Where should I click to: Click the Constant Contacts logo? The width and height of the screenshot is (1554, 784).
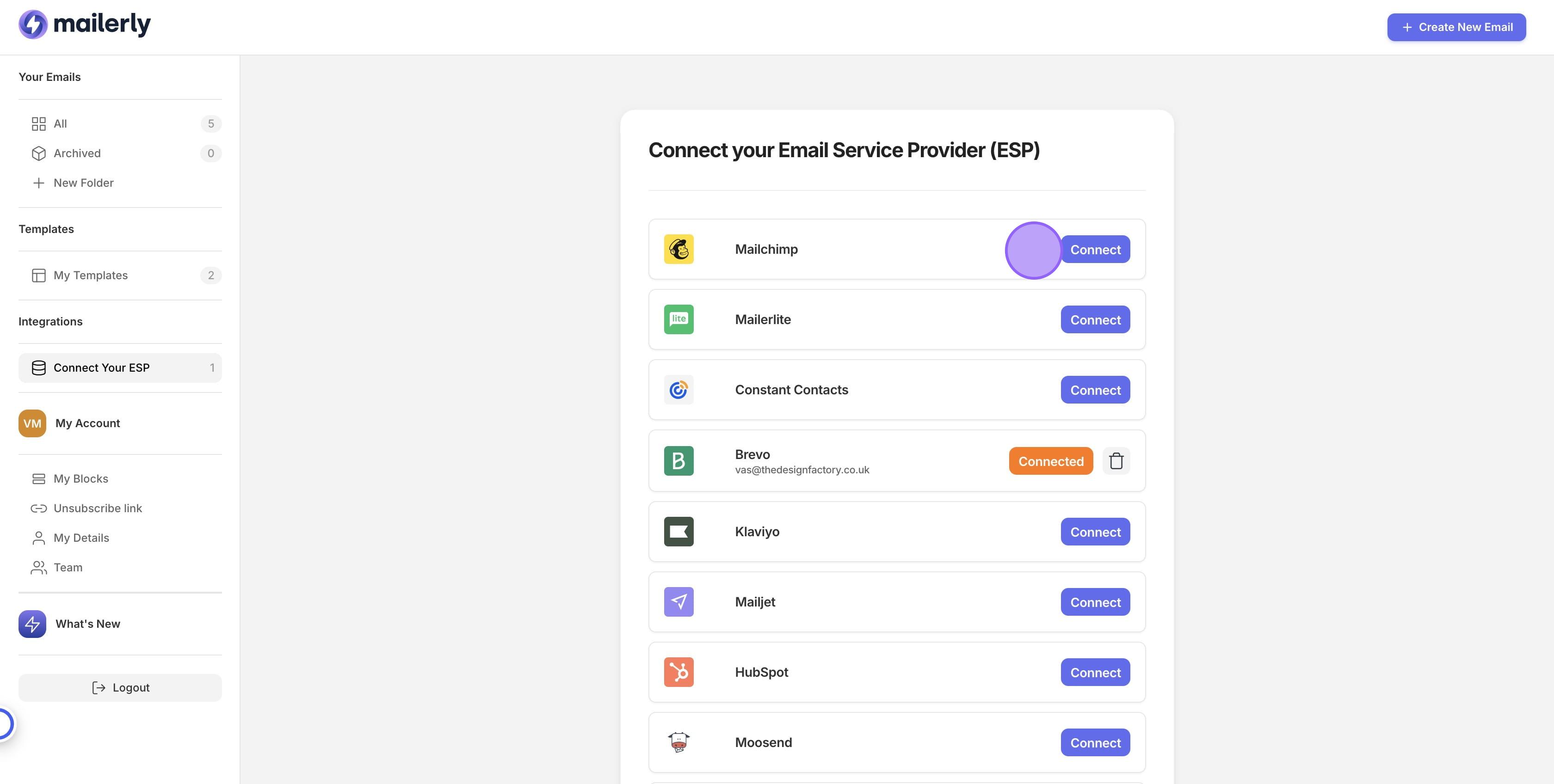[678, 390]
